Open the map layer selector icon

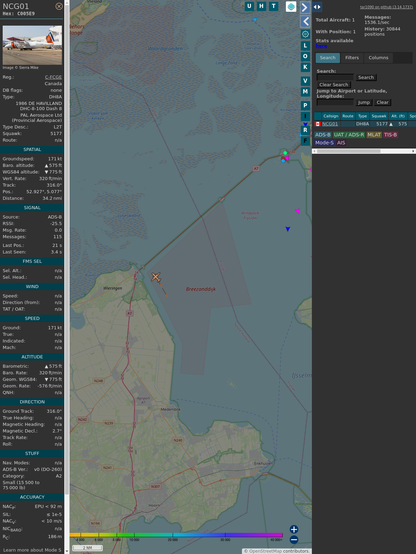(x=291, y=6)
